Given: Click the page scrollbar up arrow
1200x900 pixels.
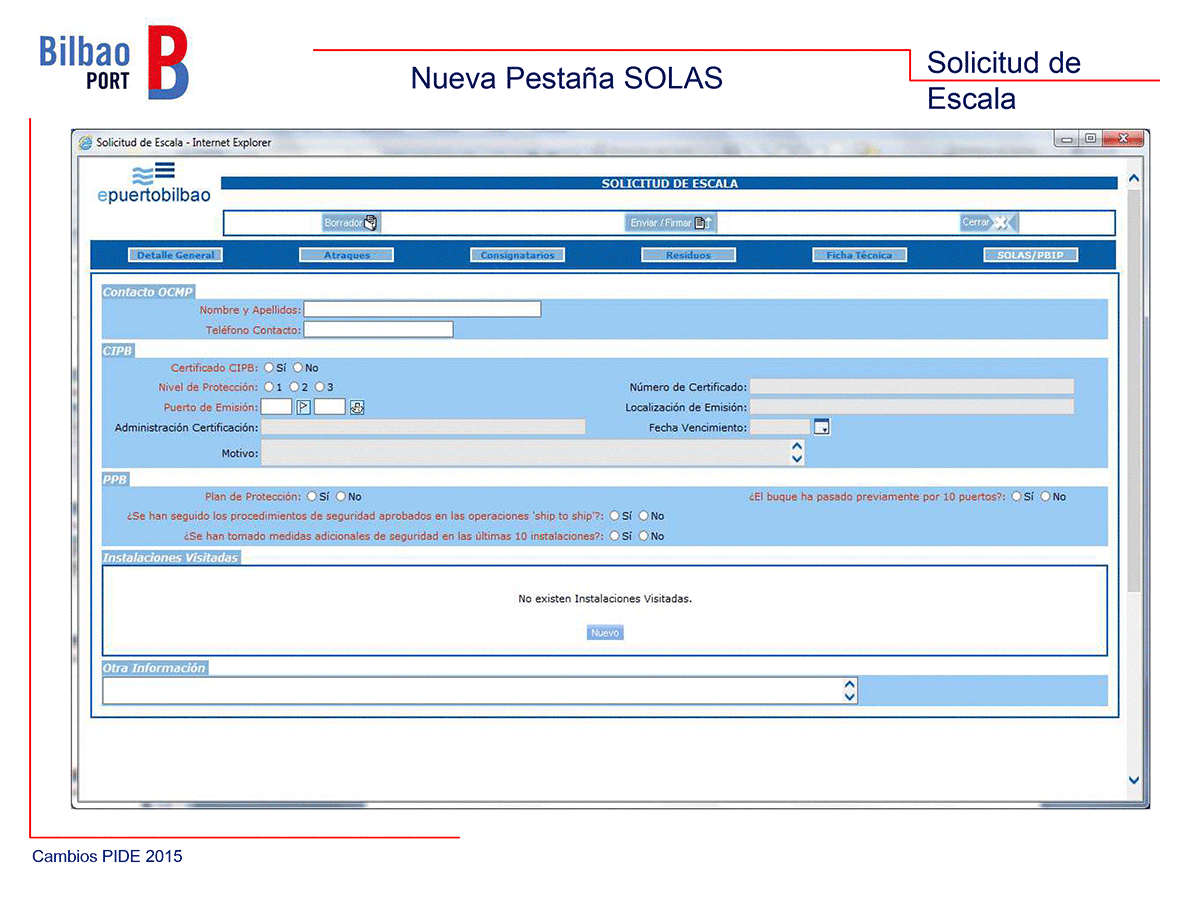Looking at the screenshot, I should click(1133, 178).
